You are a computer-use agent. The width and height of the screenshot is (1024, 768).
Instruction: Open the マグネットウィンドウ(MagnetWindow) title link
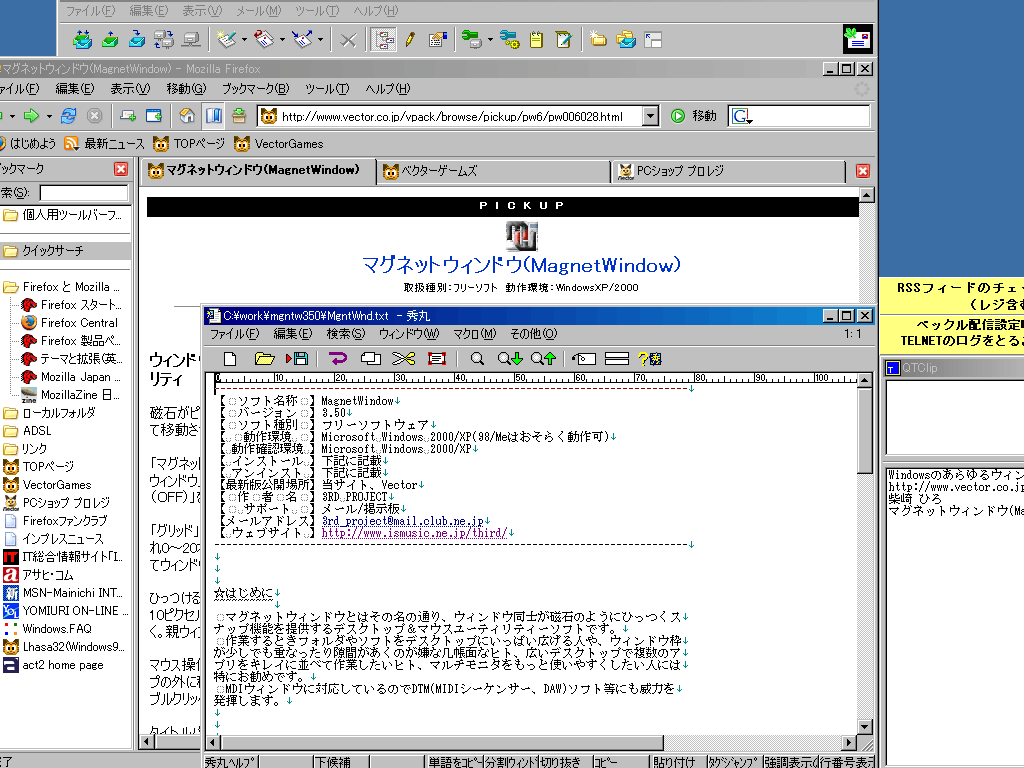(x=521, y=265)
